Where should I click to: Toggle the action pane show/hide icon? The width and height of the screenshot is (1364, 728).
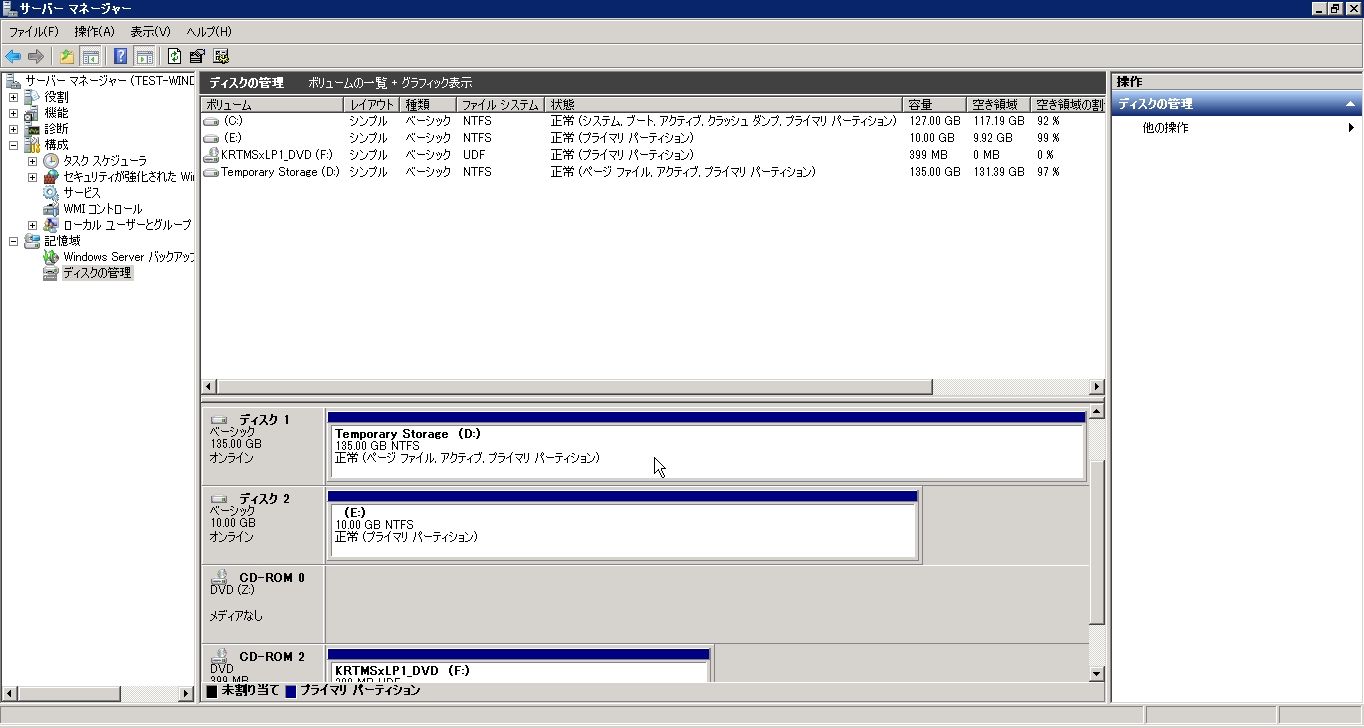(x=144, y=56)
